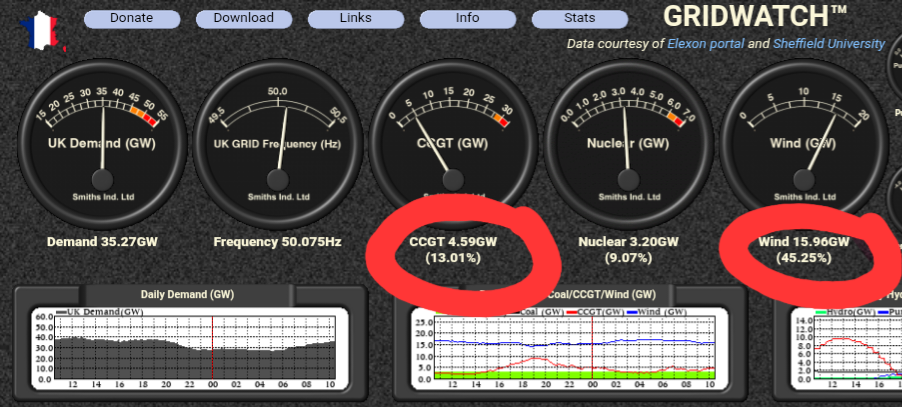Click the Frequency 50.075Hz reading
The width and height of the screenshot is (902, 407).
click(278, 242)
